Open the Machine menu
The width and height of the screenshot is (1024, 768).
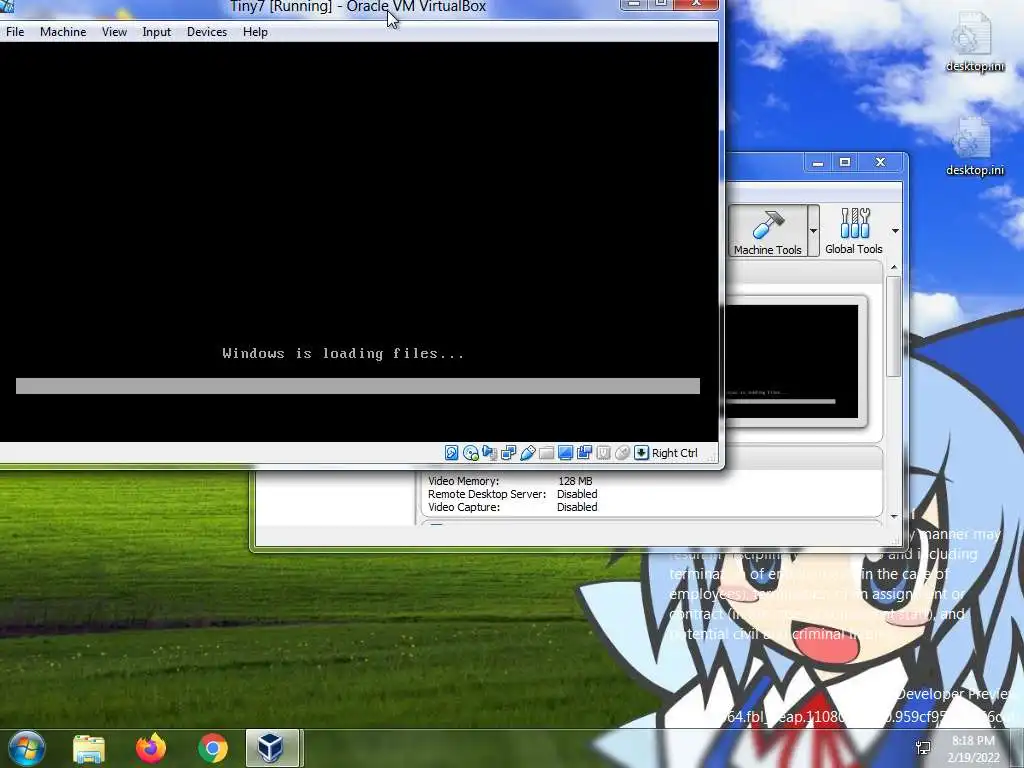tap(63, 31)
